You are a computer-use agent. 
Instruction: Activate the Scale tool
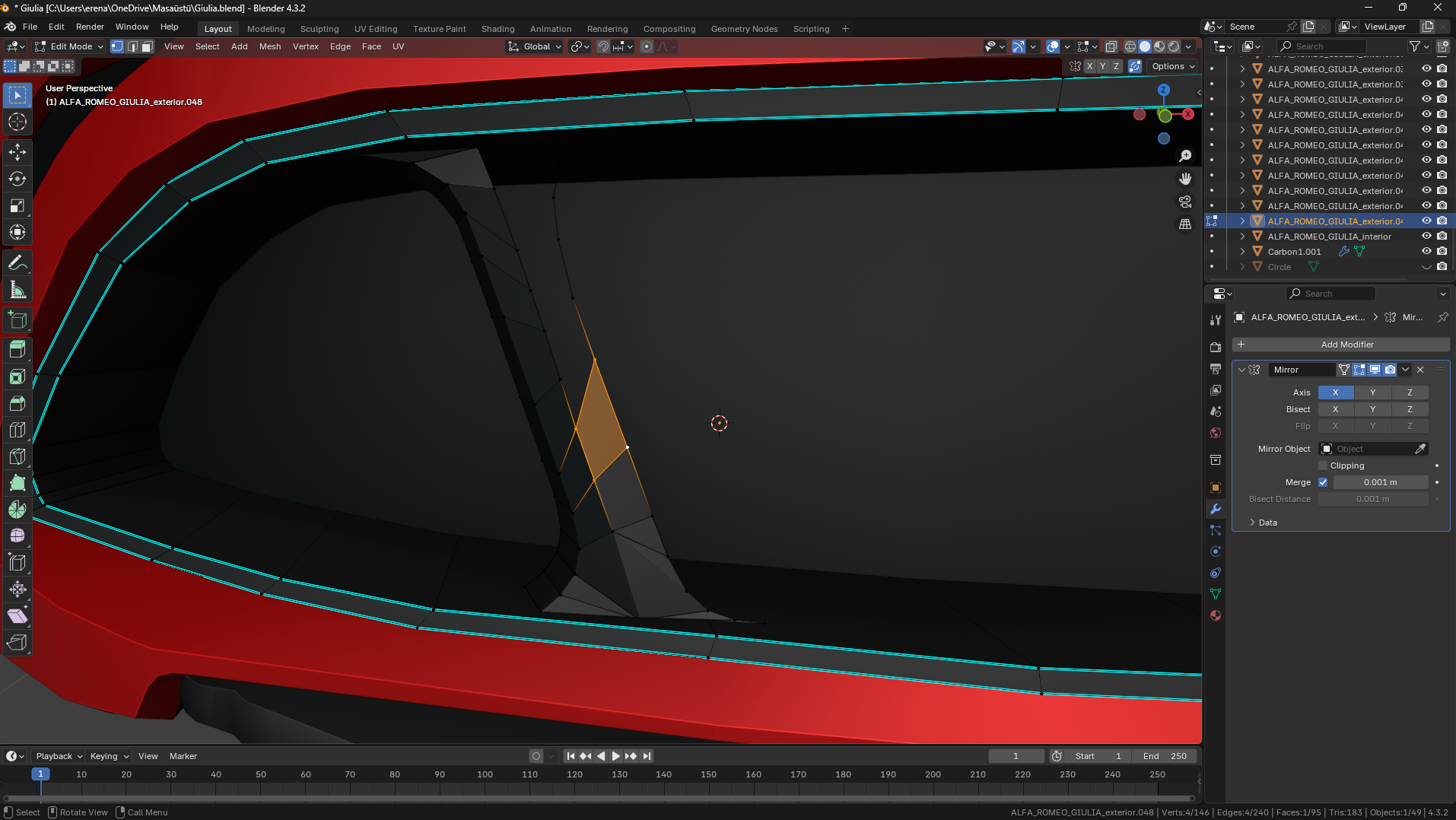[x=17, y=205]
